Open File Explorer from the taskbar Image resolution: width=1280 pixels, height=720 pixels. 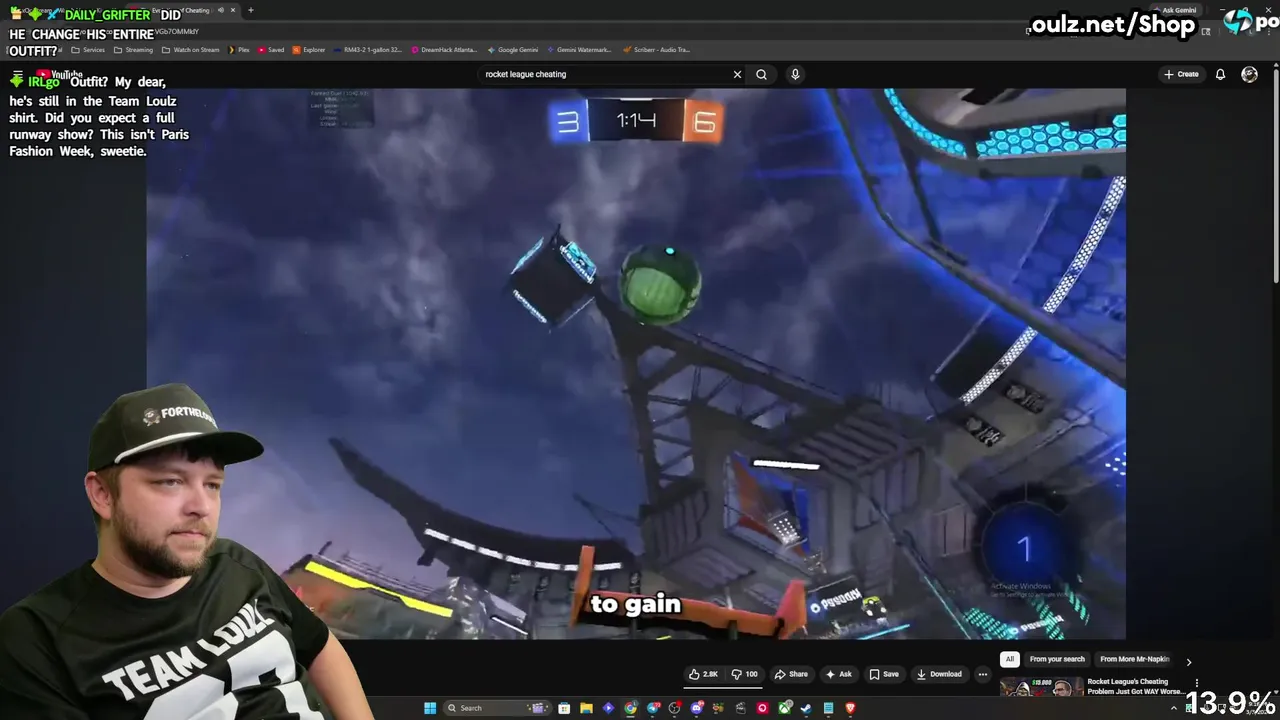click(586, 708)
